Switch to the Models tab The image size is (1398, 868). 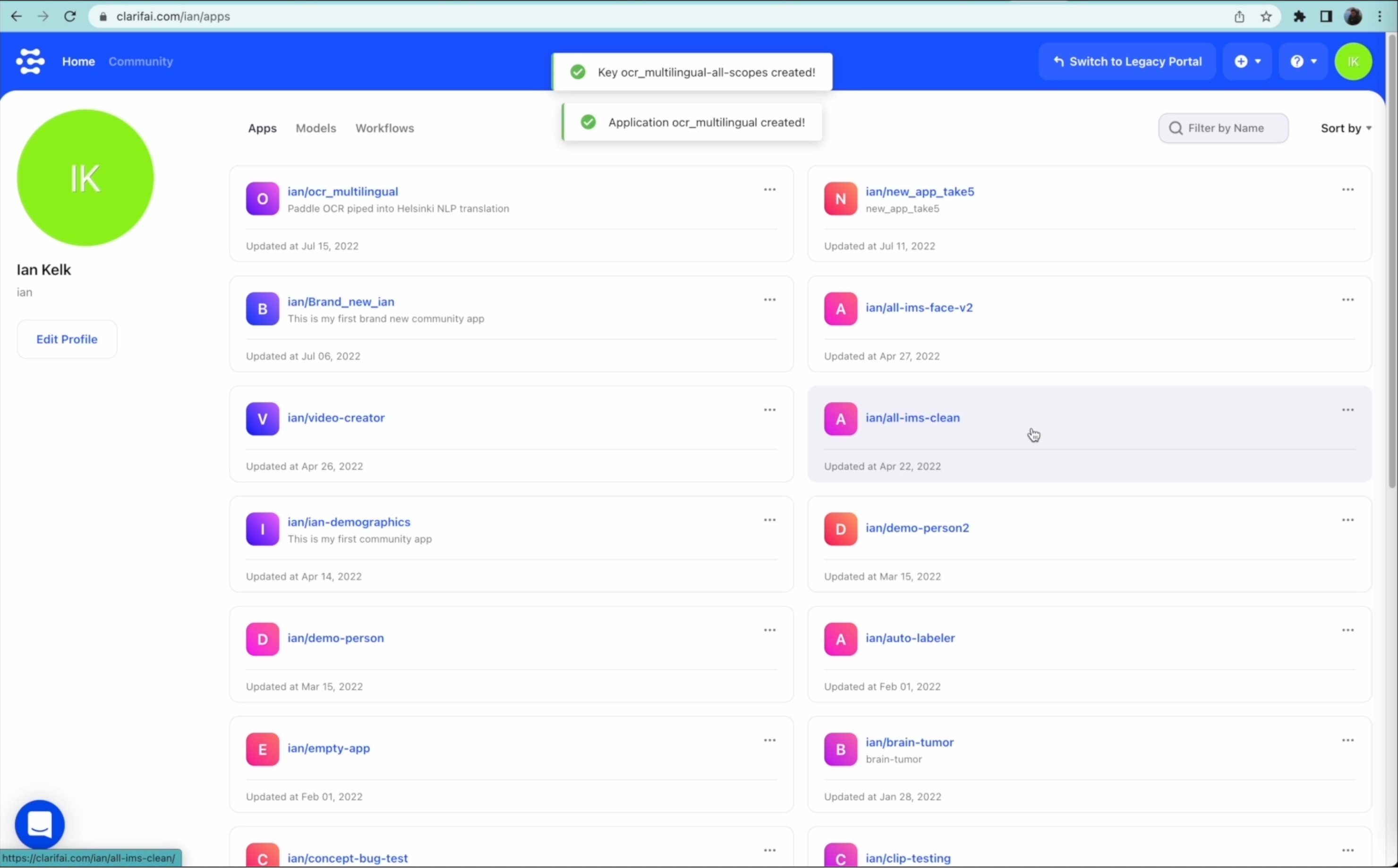tap(316, 128)
